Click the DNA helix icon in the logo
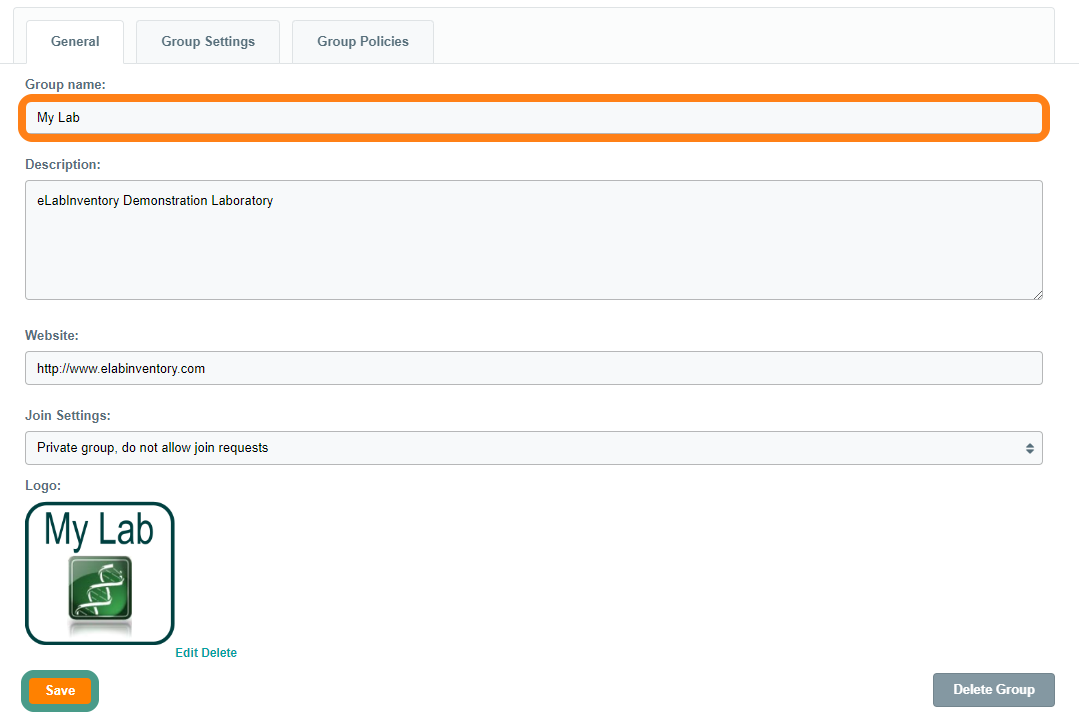Screen dimensions: 1079x727 pos(100,594)
